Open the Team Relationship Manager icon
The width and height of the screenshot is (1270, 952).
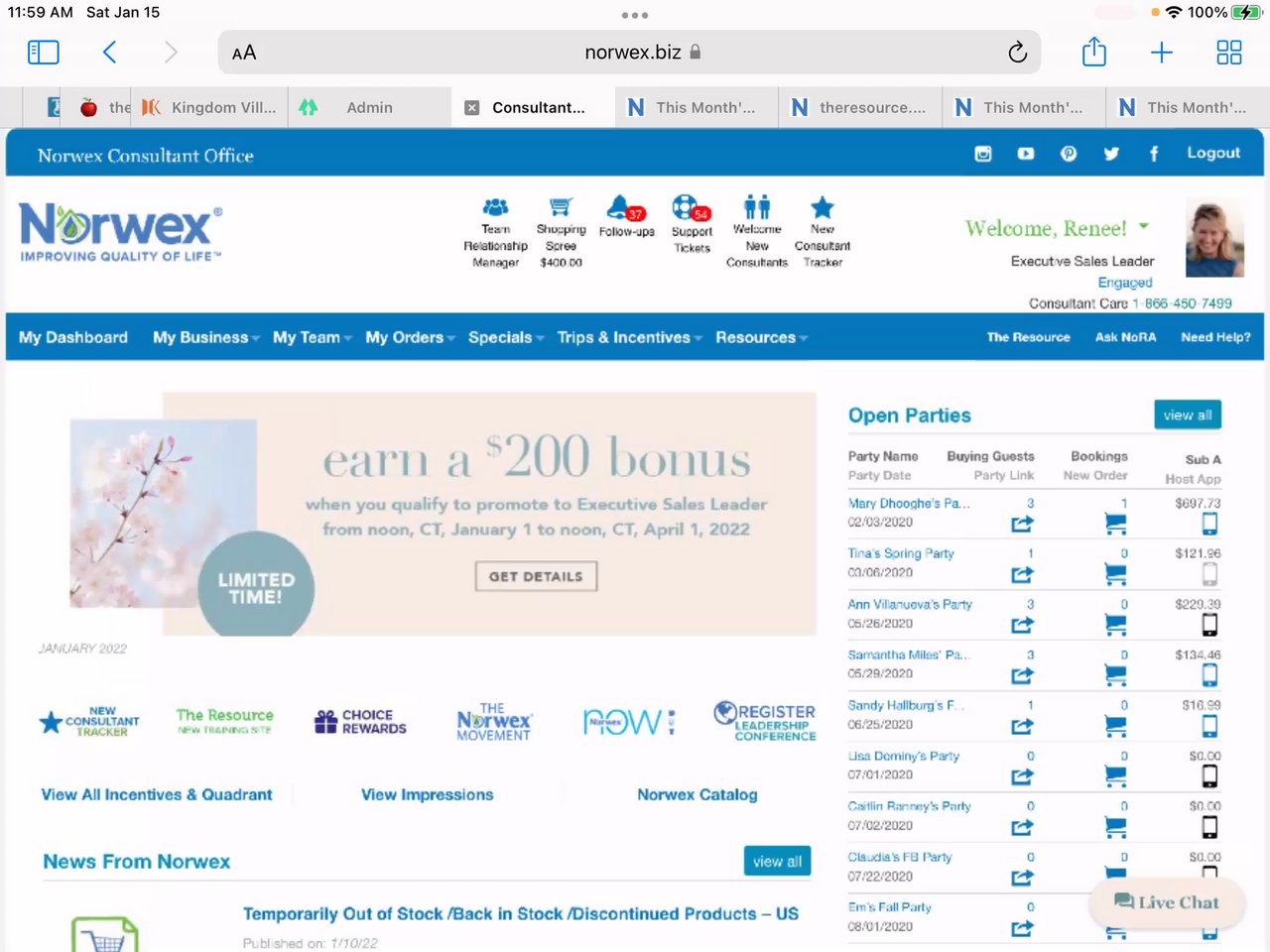tap(495, 208)
